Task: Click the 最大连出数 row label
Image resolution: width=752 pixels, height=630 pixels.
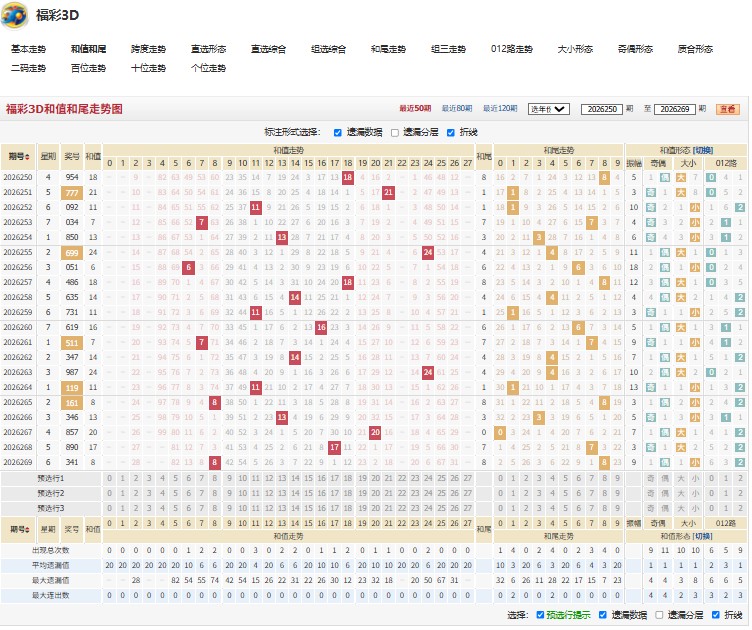Action: point(51,595)
